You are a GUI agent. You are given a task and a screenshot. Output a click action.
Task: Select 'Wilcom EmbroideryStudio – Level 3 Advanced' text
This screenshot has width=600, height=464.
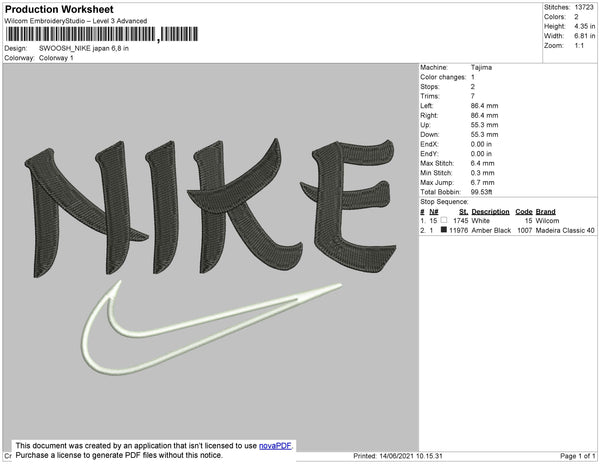click(x=76, y=21)
